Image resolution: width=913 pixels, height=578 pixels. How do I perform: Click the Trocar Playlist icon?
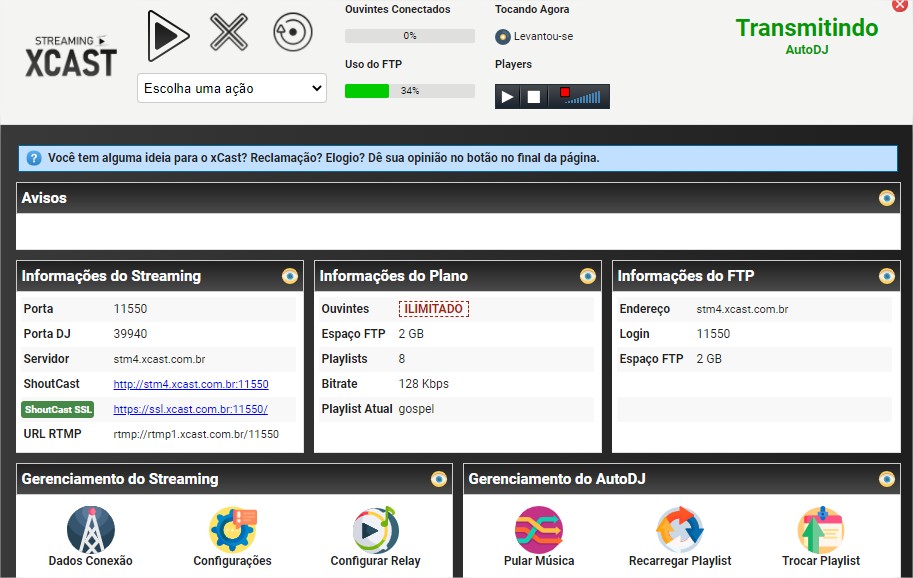pyautogui.click(x=821, y=530)
